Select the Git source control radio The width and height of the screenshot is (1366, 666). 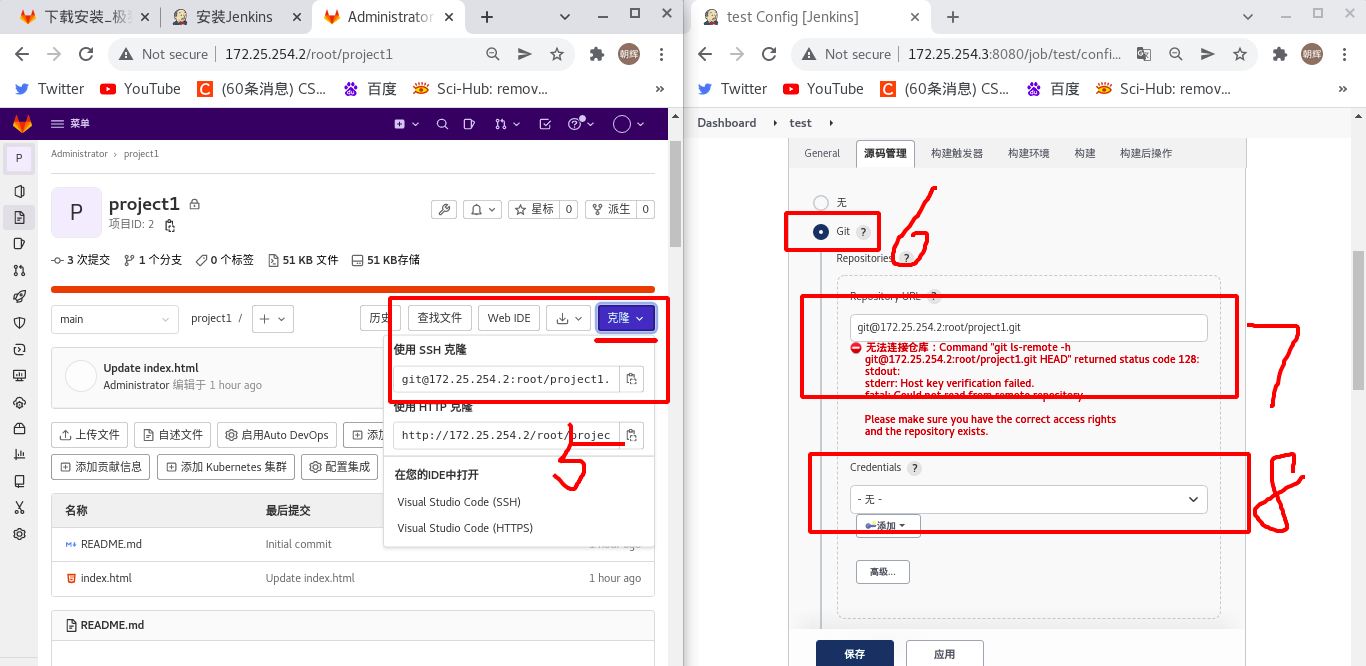821,231
